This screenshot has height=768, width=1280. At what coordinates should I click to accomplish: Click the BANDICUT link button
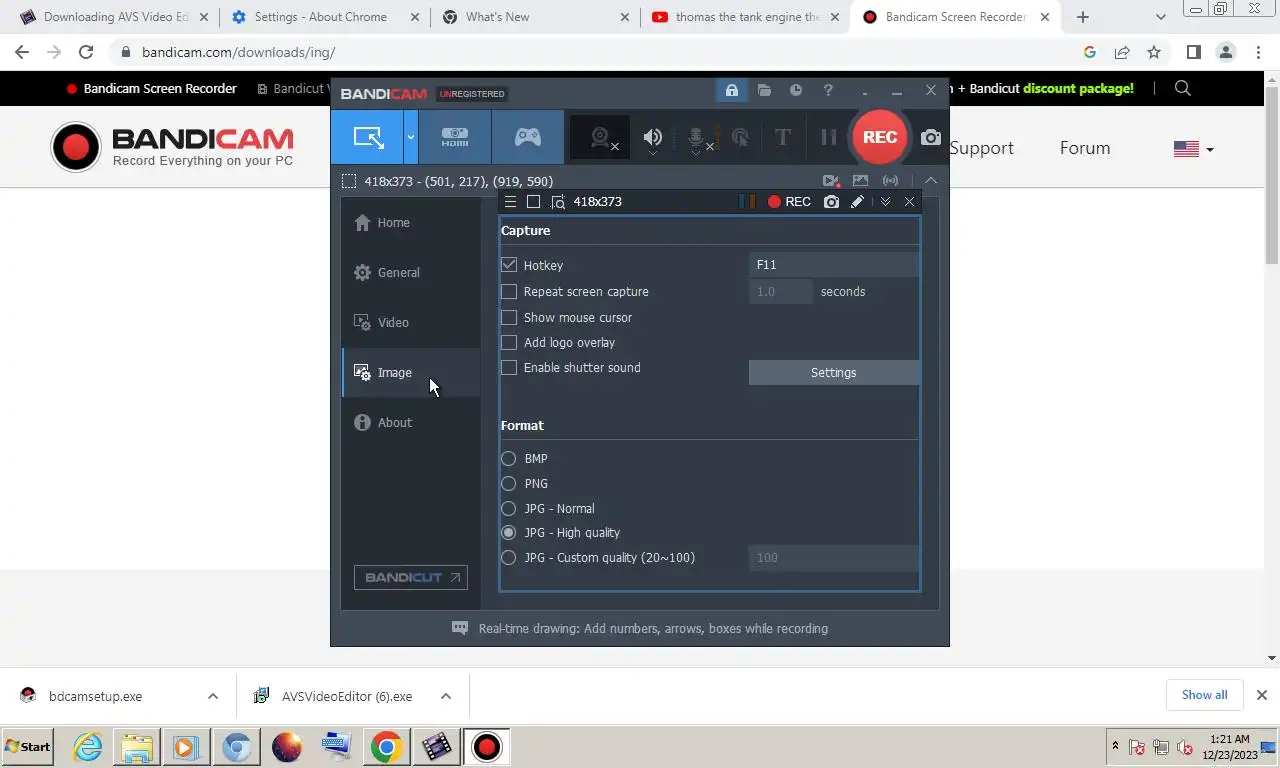click(x=411, y=578)
